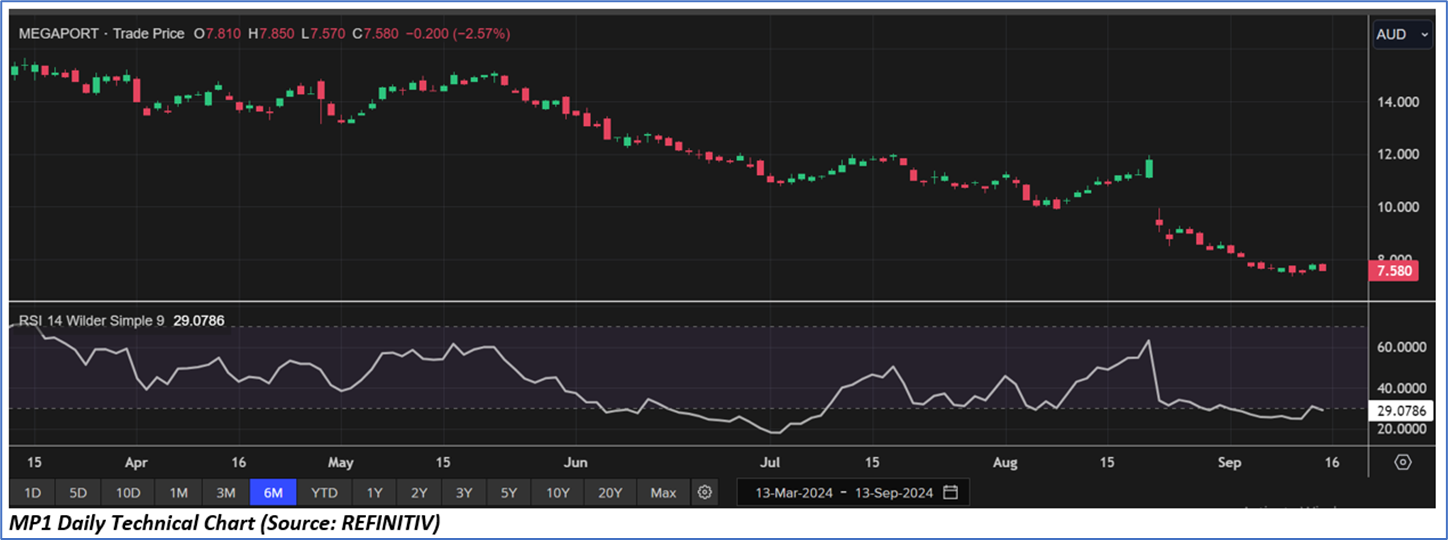
Task: Switch to the 6M time range
Action: 273,492
